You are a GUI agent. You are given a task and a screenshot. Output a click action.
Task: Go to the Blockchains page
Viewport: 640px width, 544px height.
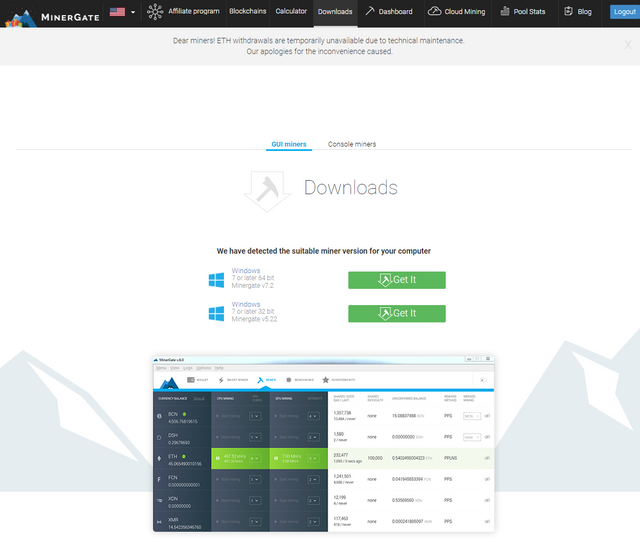[247, 11]
